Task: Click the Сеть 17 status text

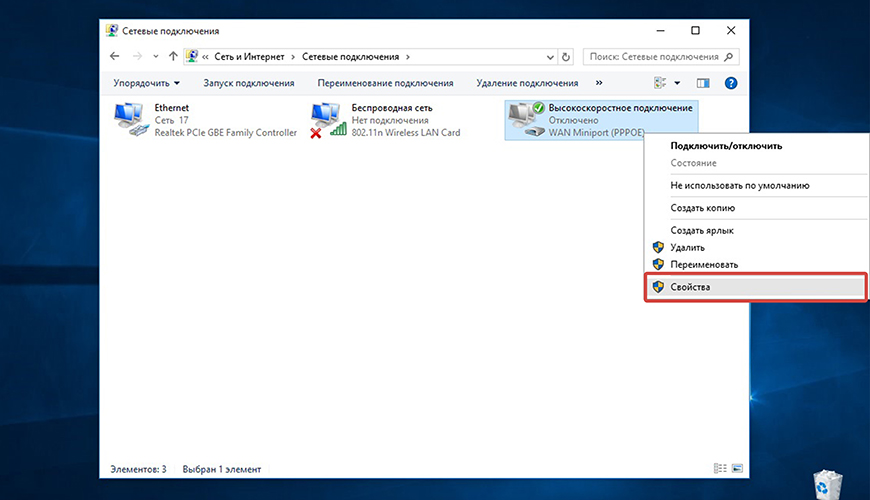Action: click(x=171, y=120)
